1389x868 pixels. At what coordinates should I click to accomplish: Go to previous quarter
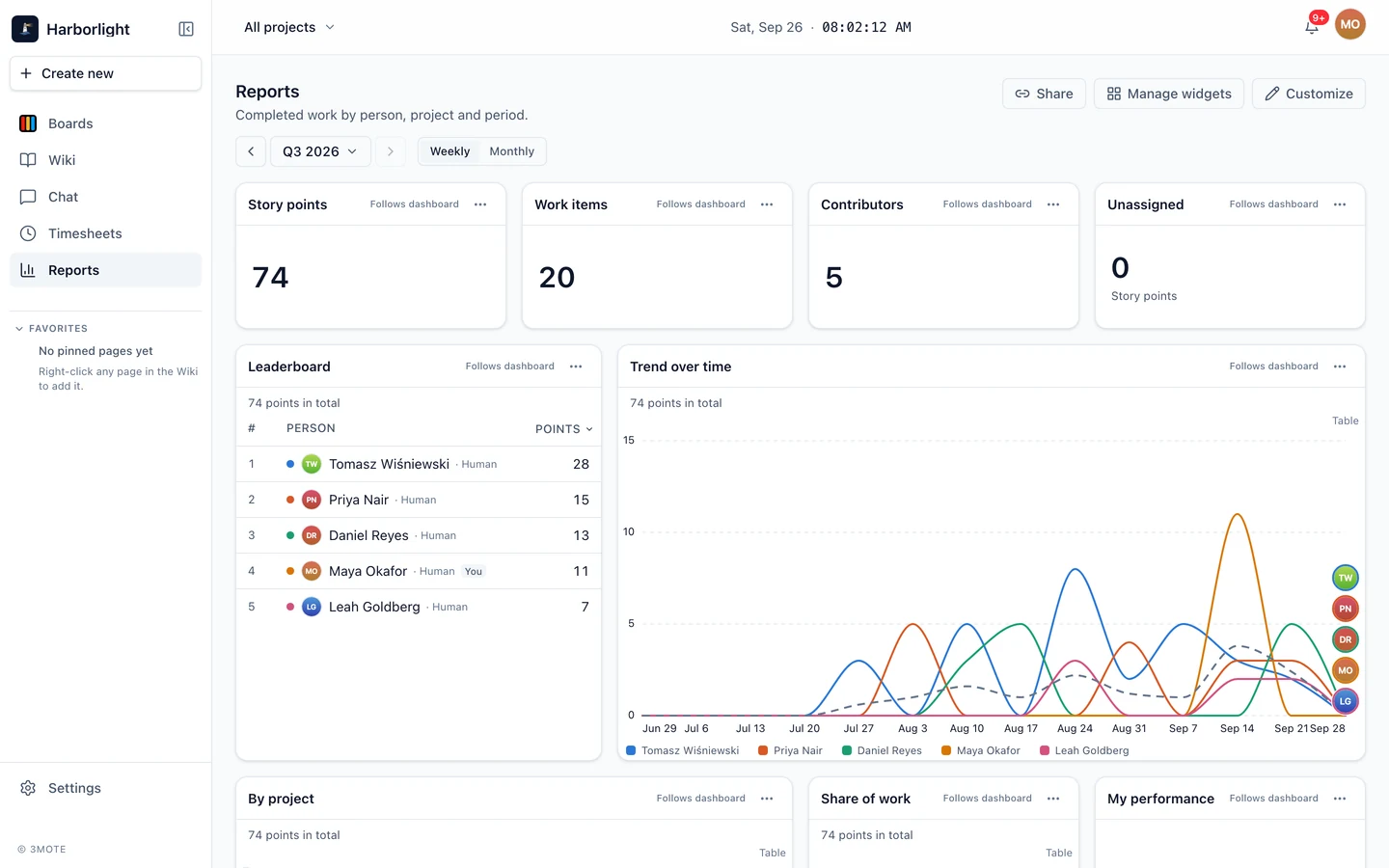(251, 151)
